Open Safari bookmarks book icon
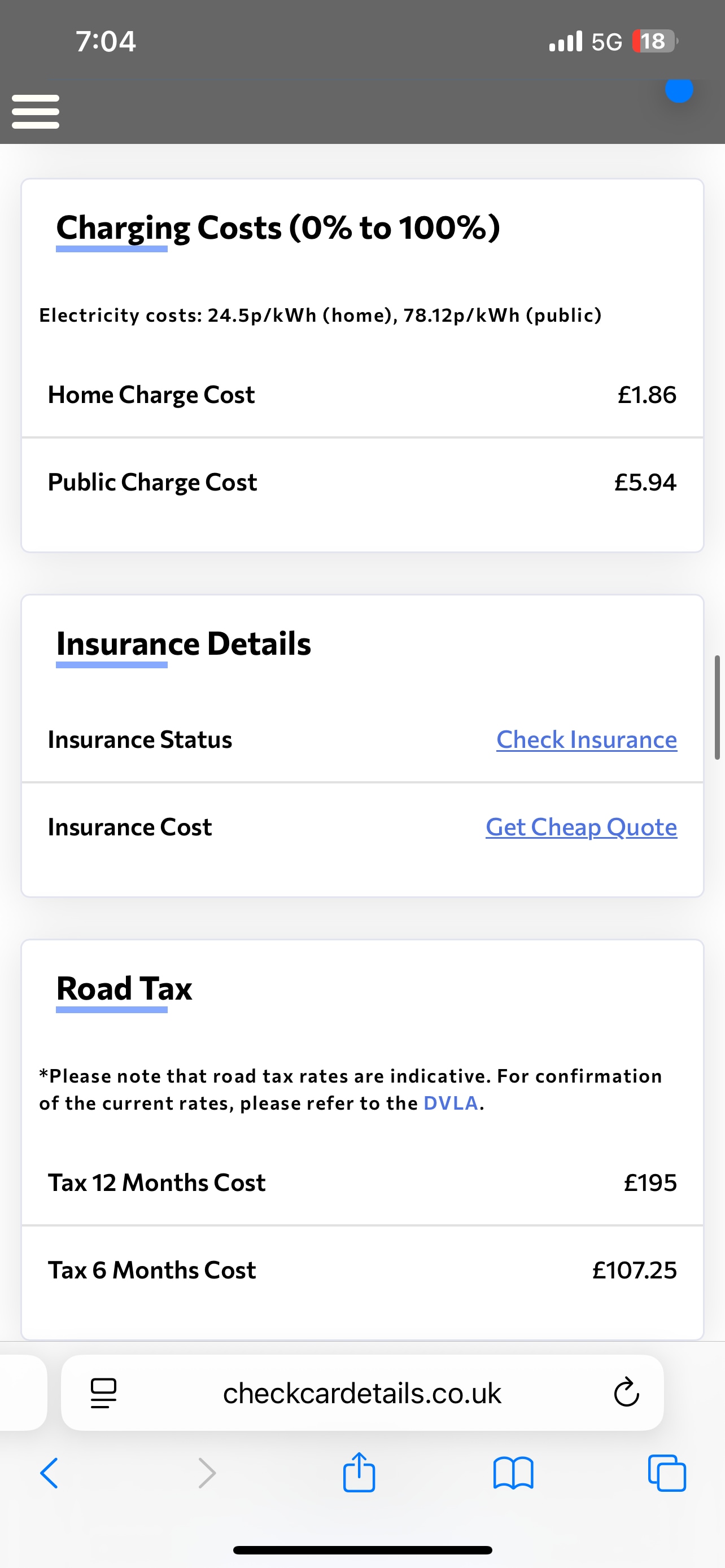Screen dimensions: 725x1568 pyautogui.click(x=513, y=1473)
